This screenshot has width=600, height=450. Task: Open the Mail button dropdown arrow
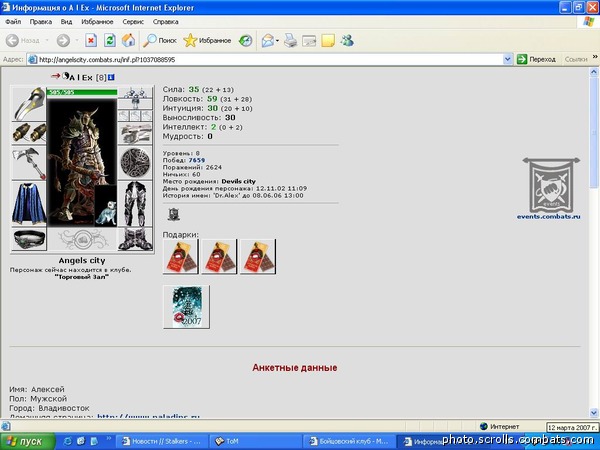pos(277,41)
